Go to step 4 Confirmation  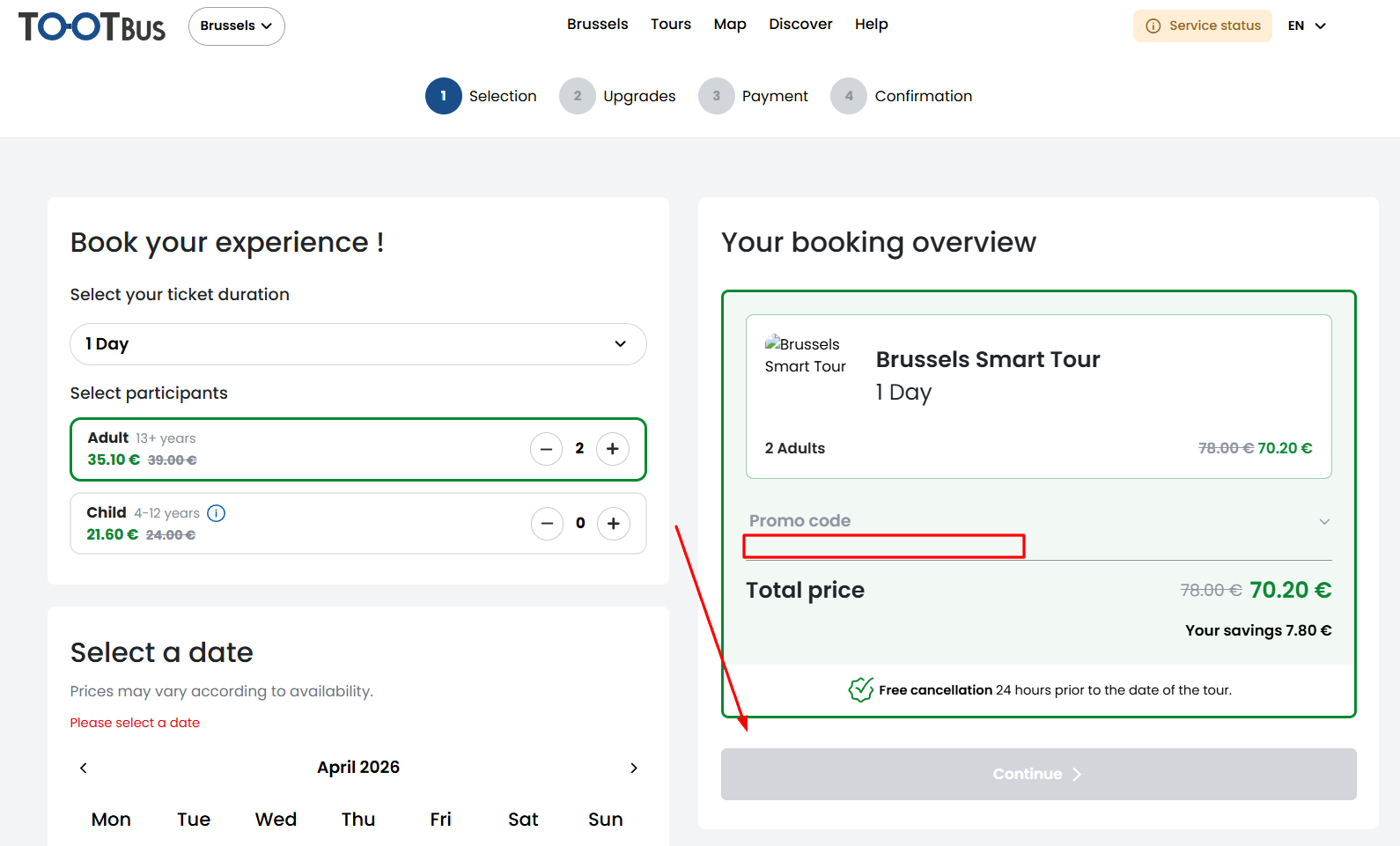(x=902, y=96)
